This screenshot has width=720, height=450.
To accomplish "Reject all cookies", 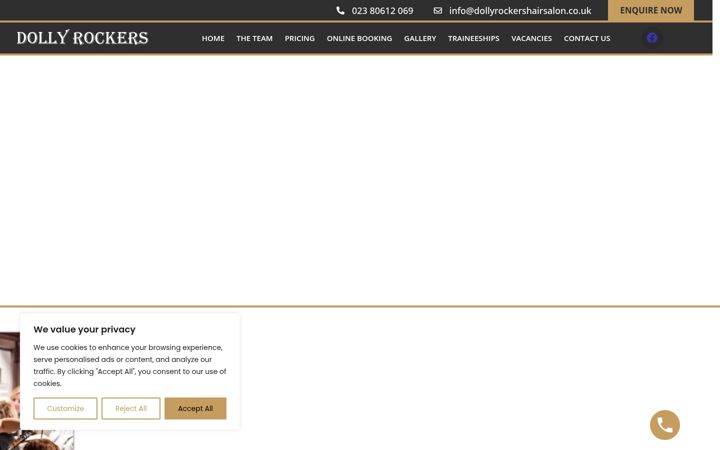I will pyautogui.click(x=131, y=408).
